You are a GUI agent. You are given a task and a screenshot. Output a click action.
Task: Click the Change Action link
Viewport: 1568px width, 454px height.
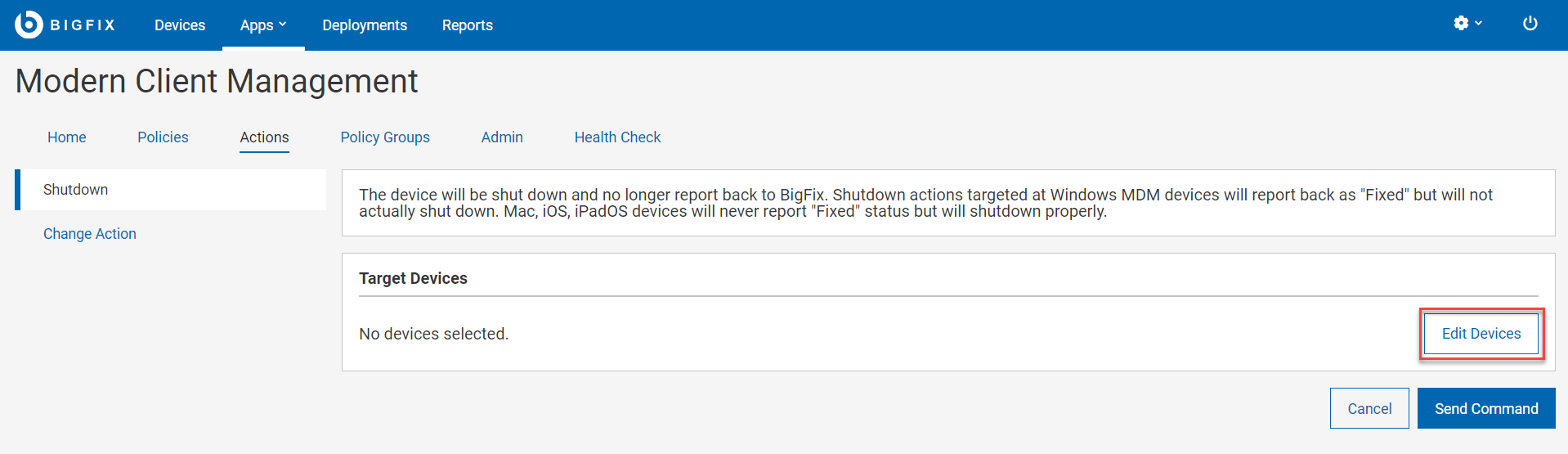(90, 234)
